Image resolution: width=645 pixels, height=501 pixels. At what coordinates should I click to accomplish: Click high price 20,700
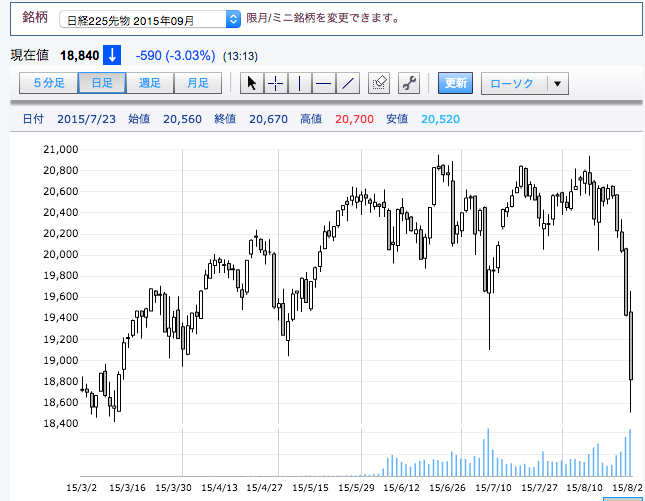coord(354,119)
